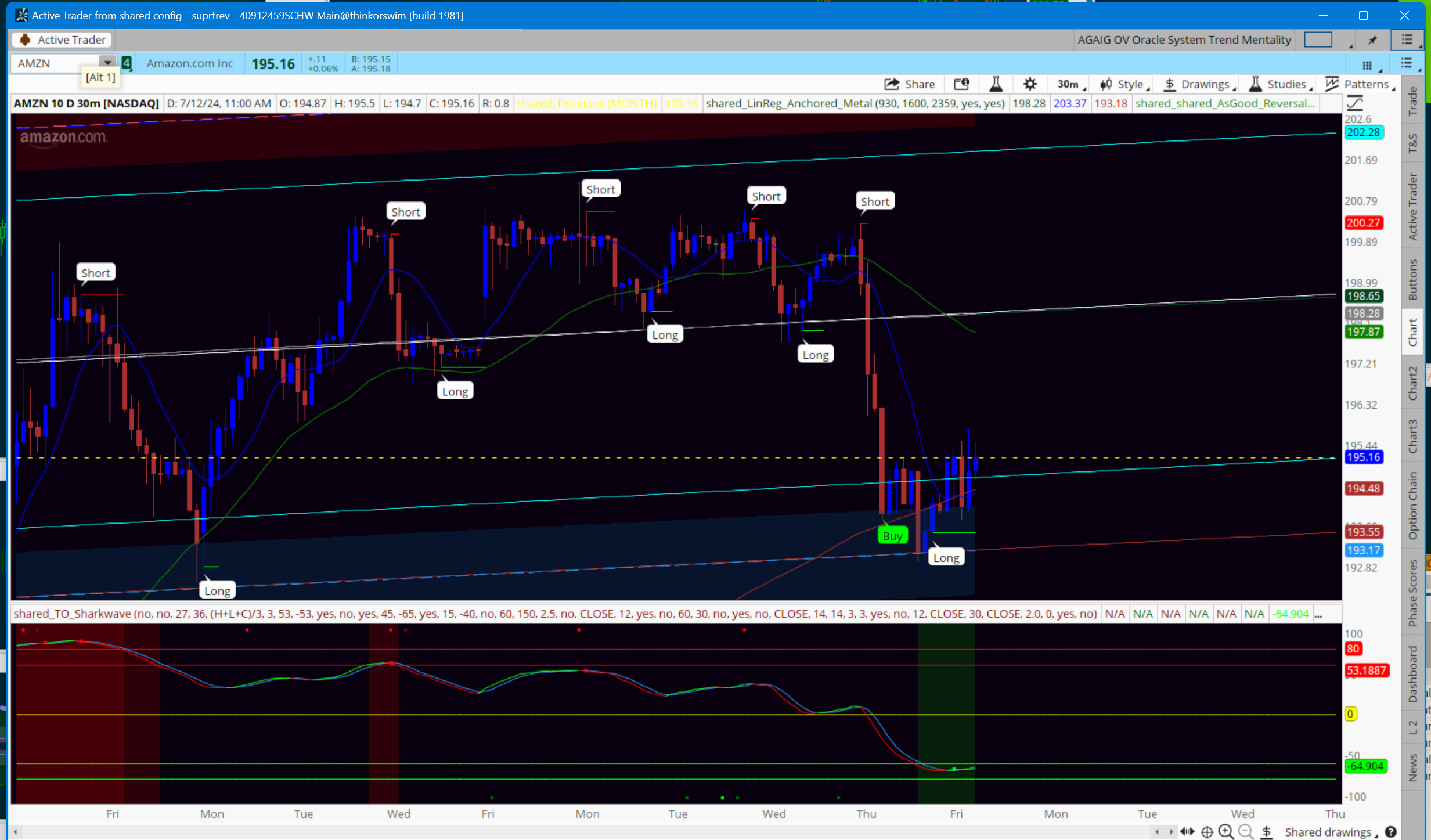Open the chart grid layout icon
The image size is (1431, 840).
(x=1368, y=64)
